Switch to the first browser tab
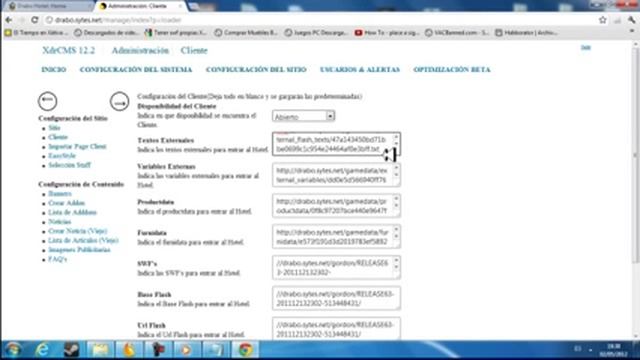 pyautogui.click(x=48, y=6)
